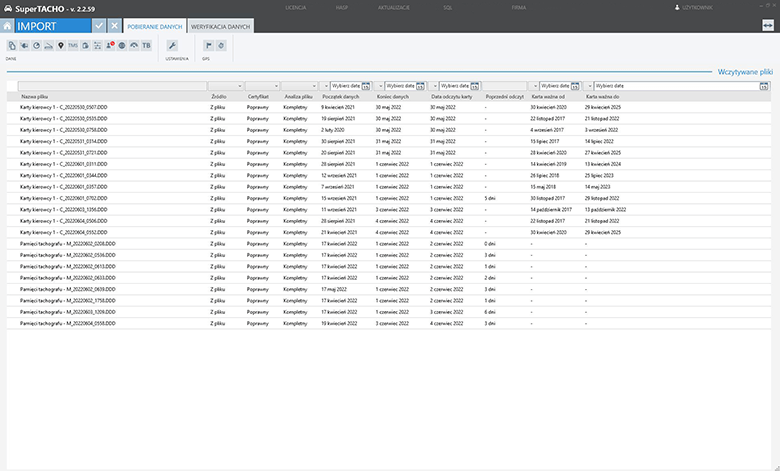Viewport: 780px width, 471px height.
Task: Click the flag icon in GPS group
Action: pos(208,46)
